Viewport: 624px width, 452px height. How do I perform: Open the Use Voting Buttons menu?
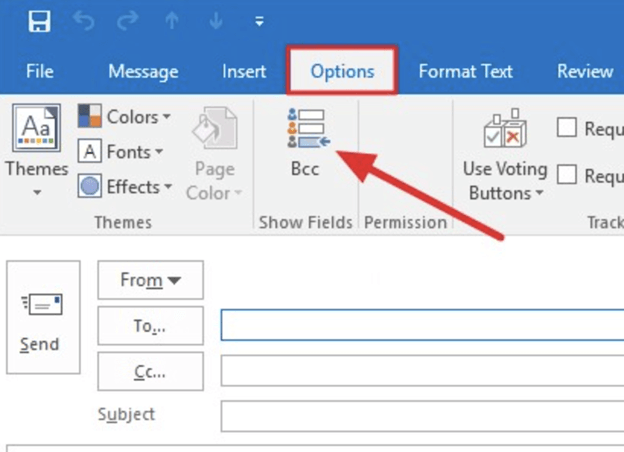[505, 160]
